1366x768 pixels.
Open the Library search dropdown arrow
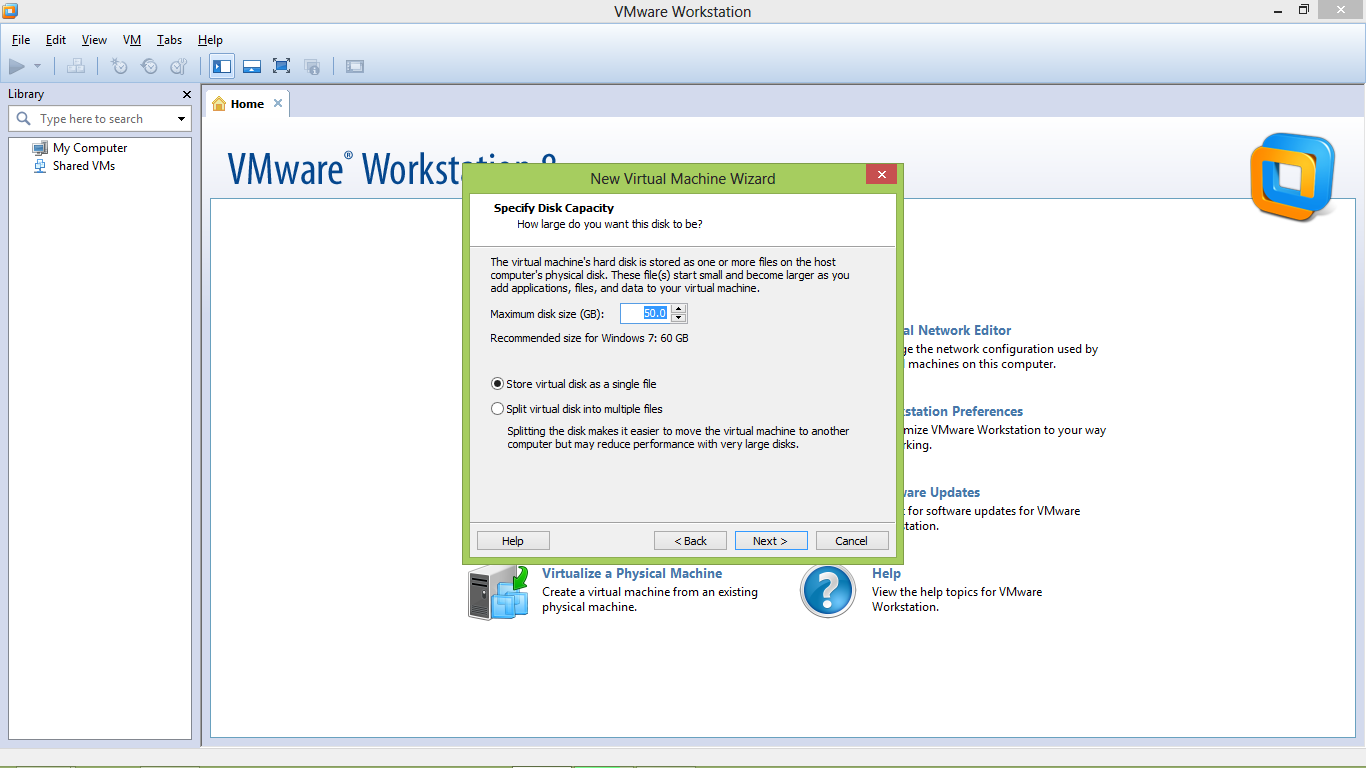coord(180,118)
